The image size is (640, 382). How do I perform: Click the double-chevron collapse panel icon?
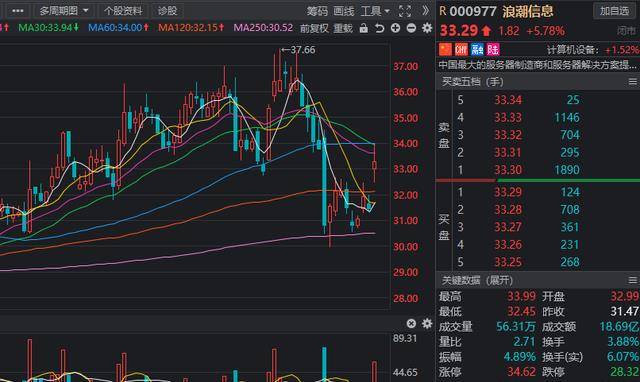click(x=426, y=11)
